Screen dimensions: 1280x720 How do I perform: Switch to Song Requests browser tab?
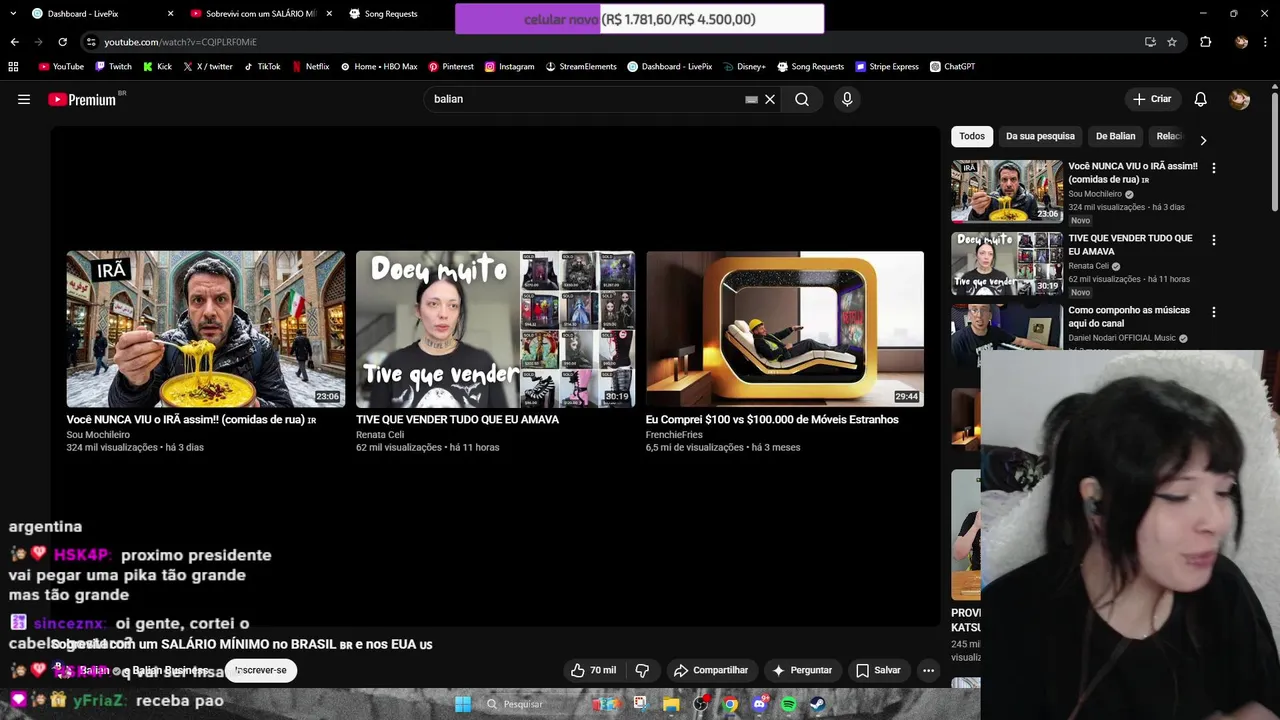click(390, 14)
